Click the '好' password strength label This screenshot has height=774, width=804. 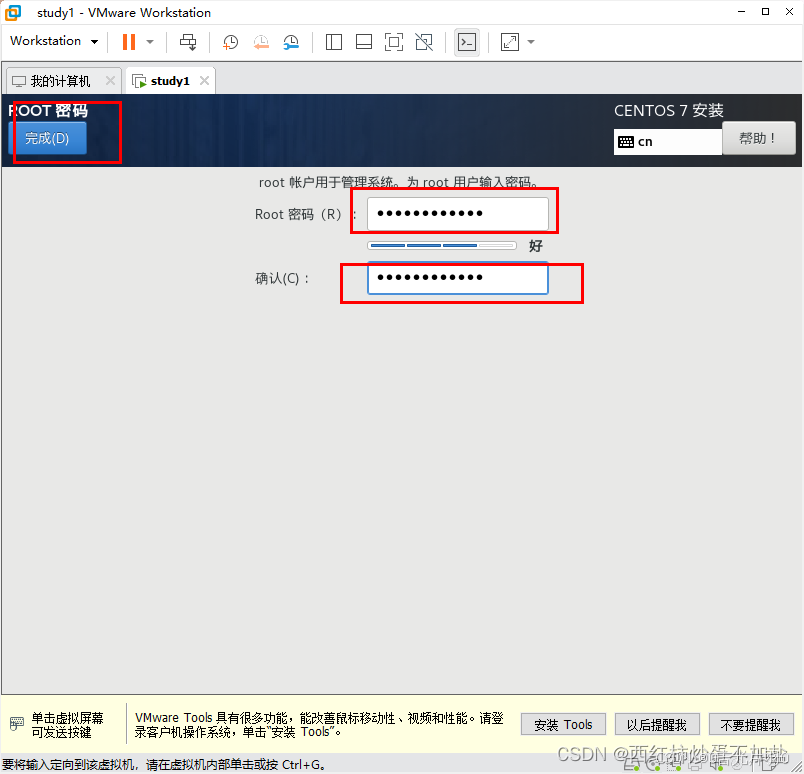pos(536,246)
